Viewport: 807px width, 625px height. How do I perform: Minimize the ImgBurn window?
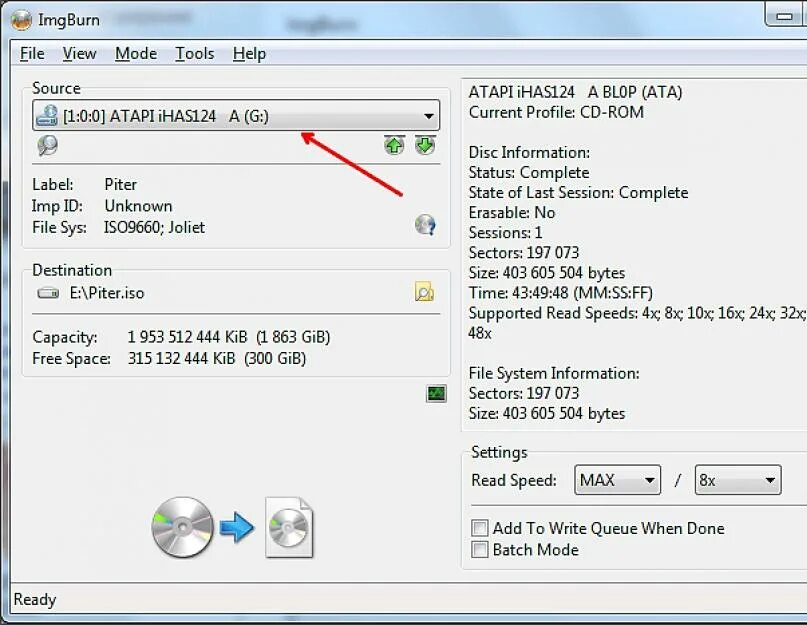coord(785,15)
